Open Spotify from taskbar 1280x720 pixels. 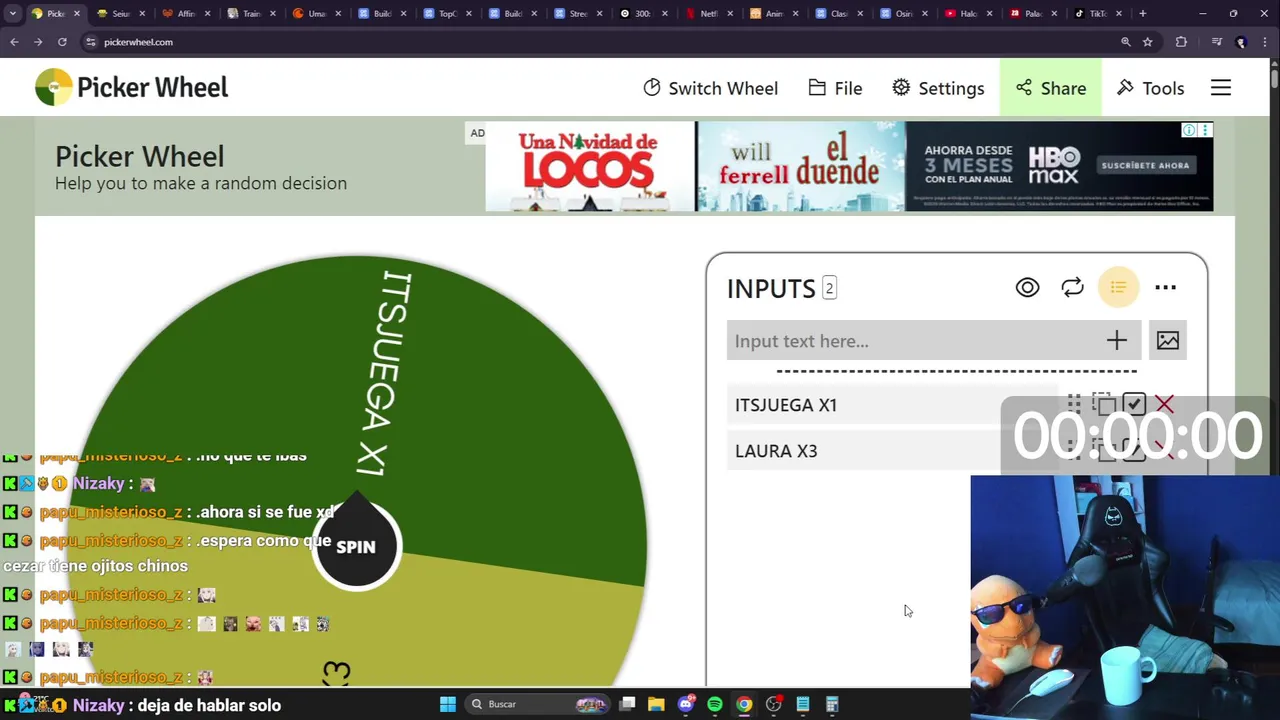(x=715, y=704)
